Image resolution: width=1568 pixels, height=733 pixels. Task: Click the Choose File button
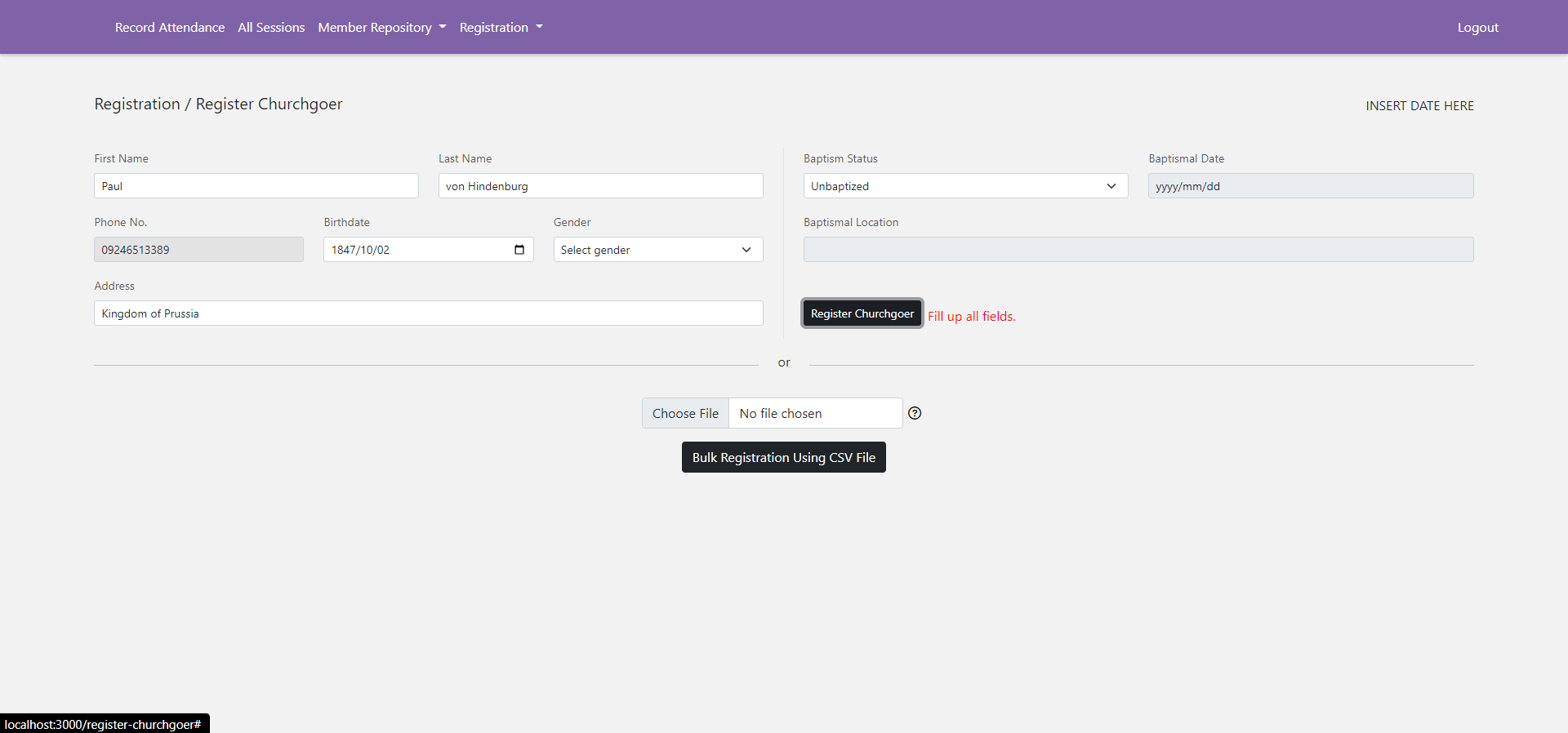pos(685,414)
